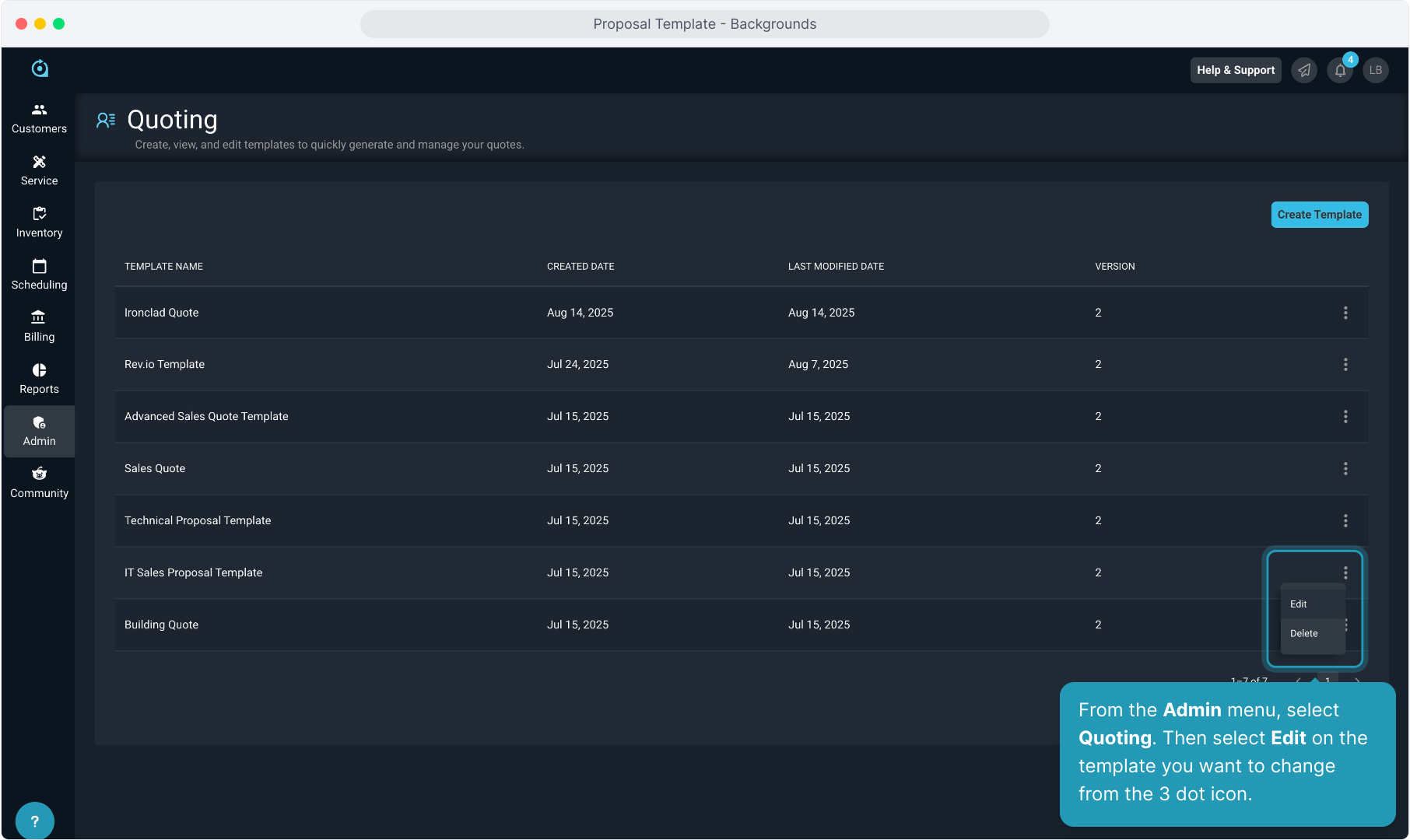Image resolution: width=1410 pixels, height=840 pixels.
Task: Click the CREATED DATE column header
Action: pyautogui.click(x=580, y=267)
